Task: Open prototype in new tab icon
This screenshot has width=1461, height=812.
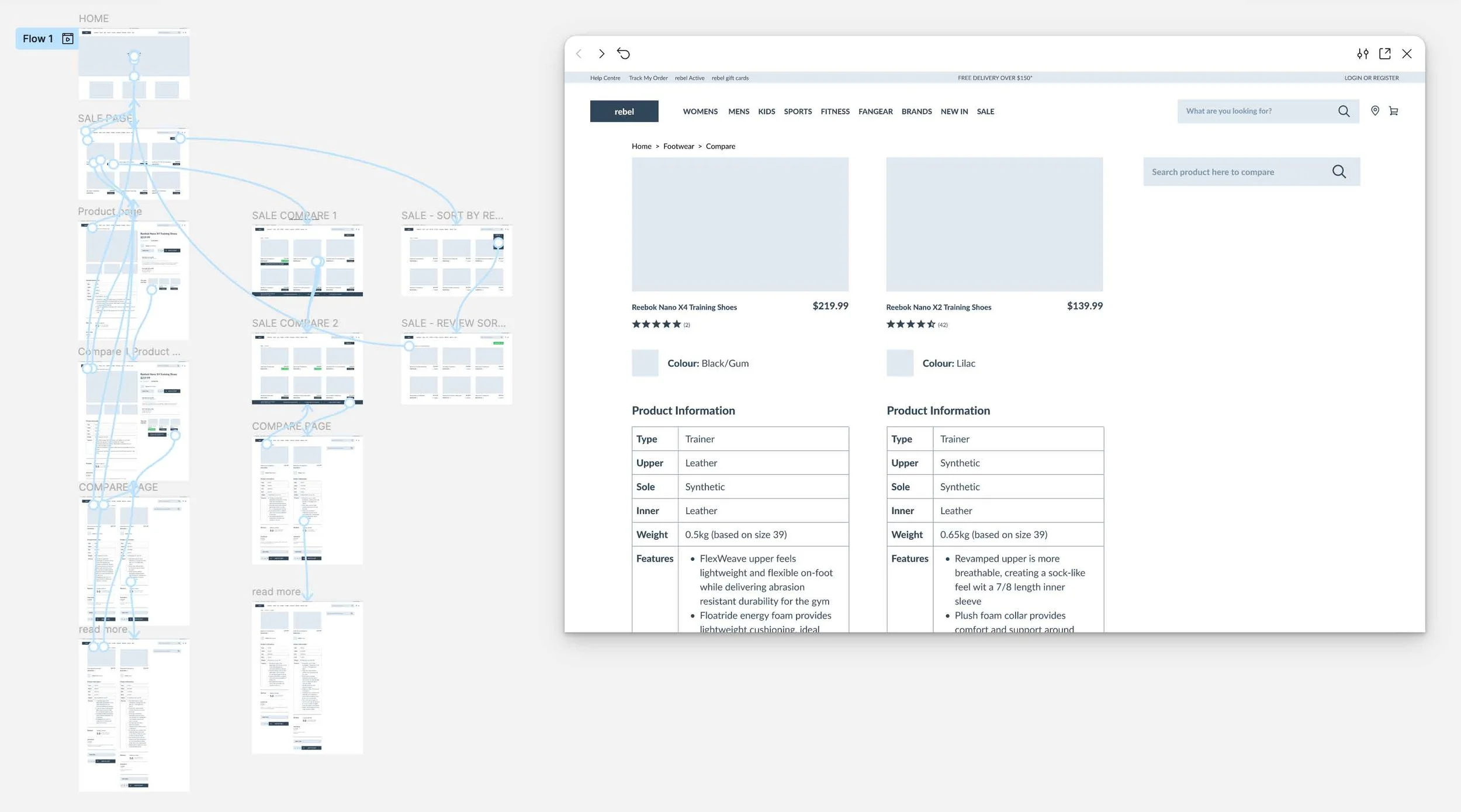Action: point(1385,54)
